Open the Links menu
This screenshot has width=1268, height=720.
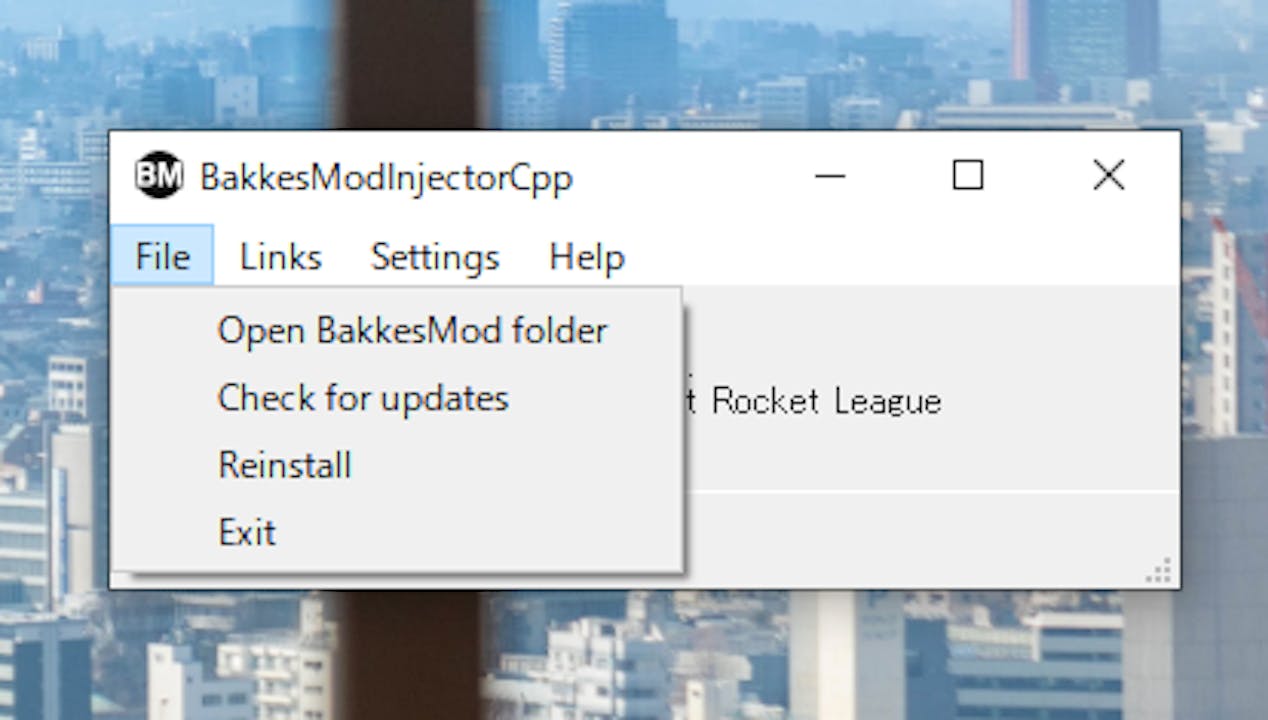tap(281, 257)
